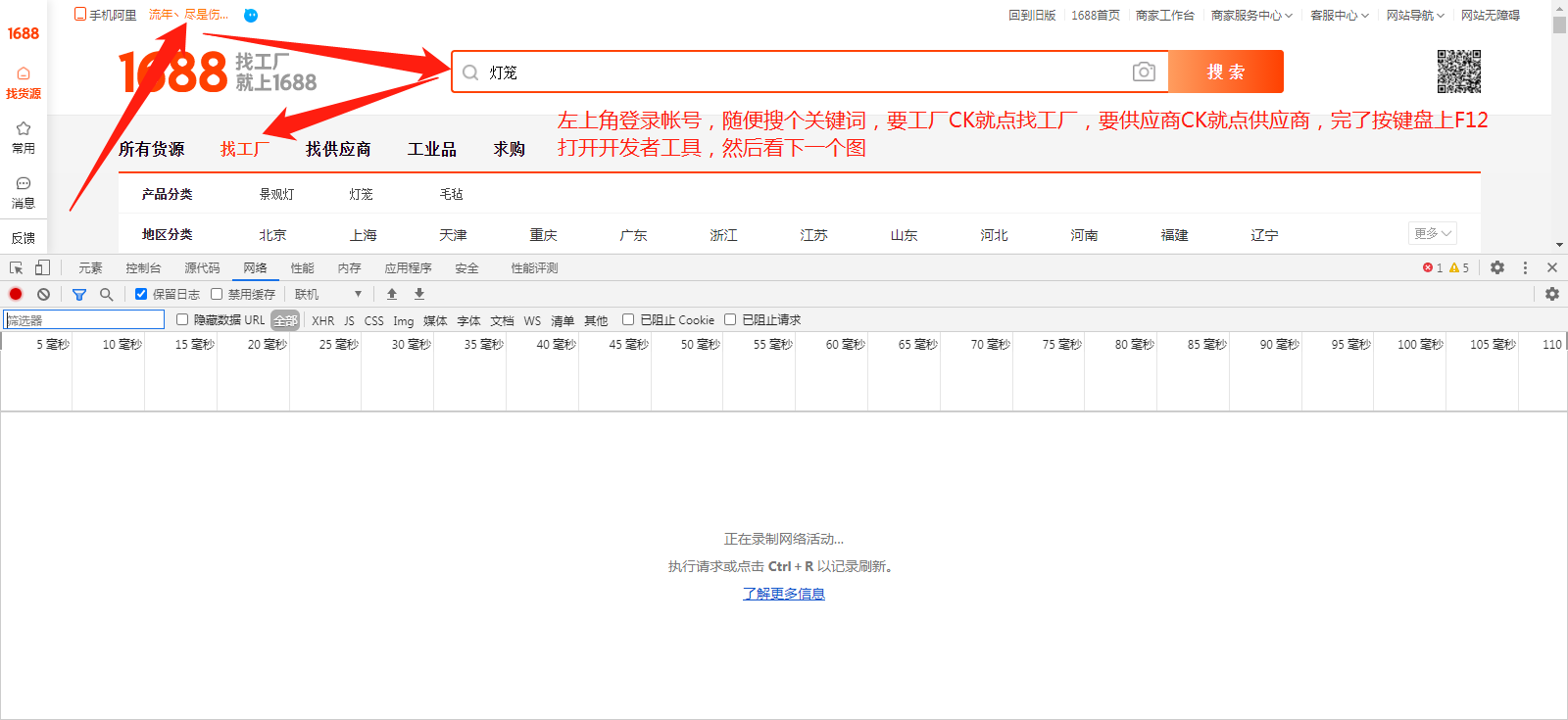Open the 性能 tab
Viewport: 1568px width, 720px height.
point(302,267)
